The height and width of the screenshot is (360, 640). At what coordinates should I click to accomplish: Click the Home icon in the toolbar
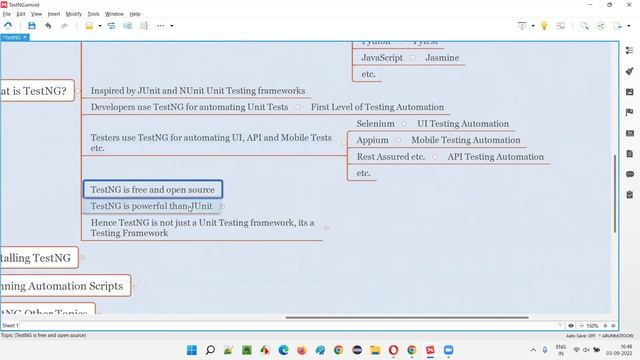pos(8,26)
